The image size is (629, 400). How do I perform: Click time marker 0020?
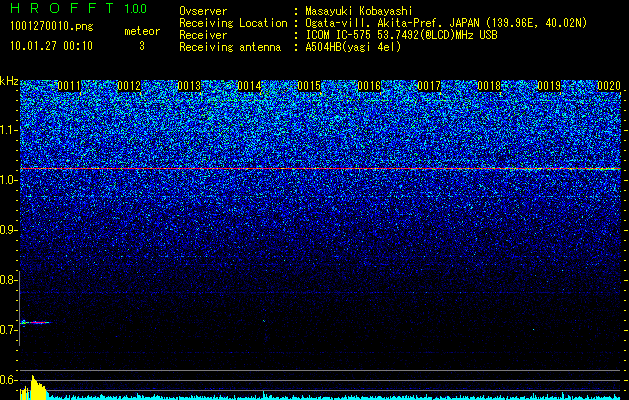click(609, 86)
